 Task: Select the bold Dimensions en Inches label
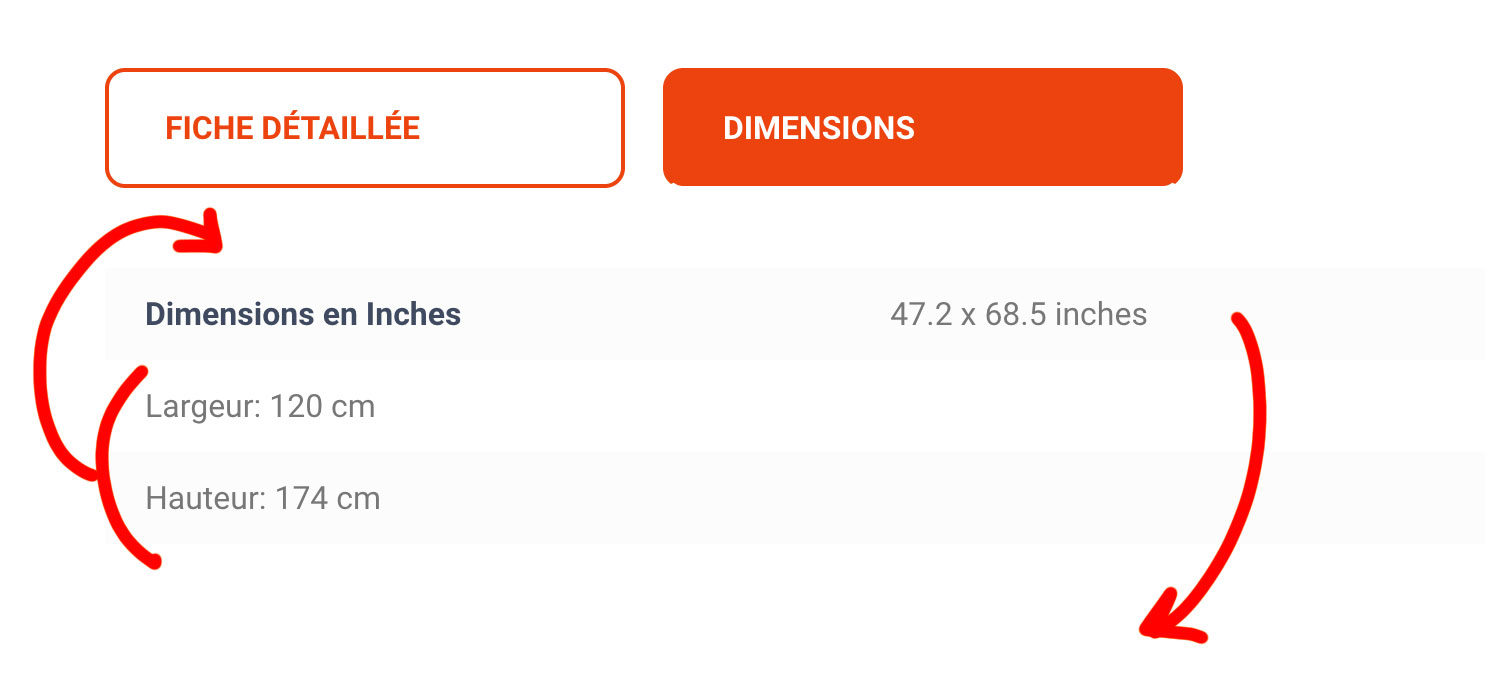[x=303, y=314]
